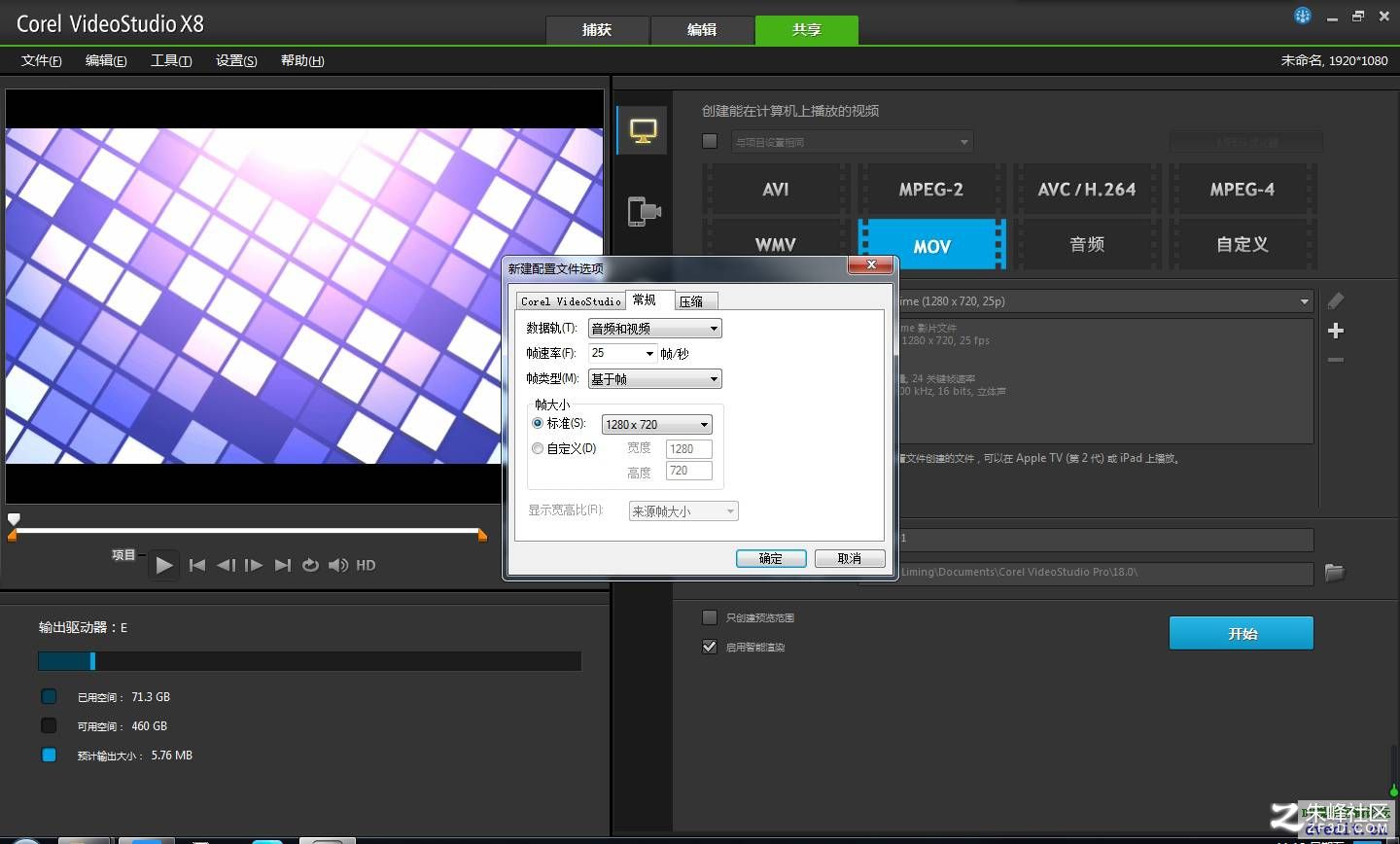
Task: Open the standard frame size 1280 x 720 dropdown
Action: pyautogui.click(x=657, y=424)
